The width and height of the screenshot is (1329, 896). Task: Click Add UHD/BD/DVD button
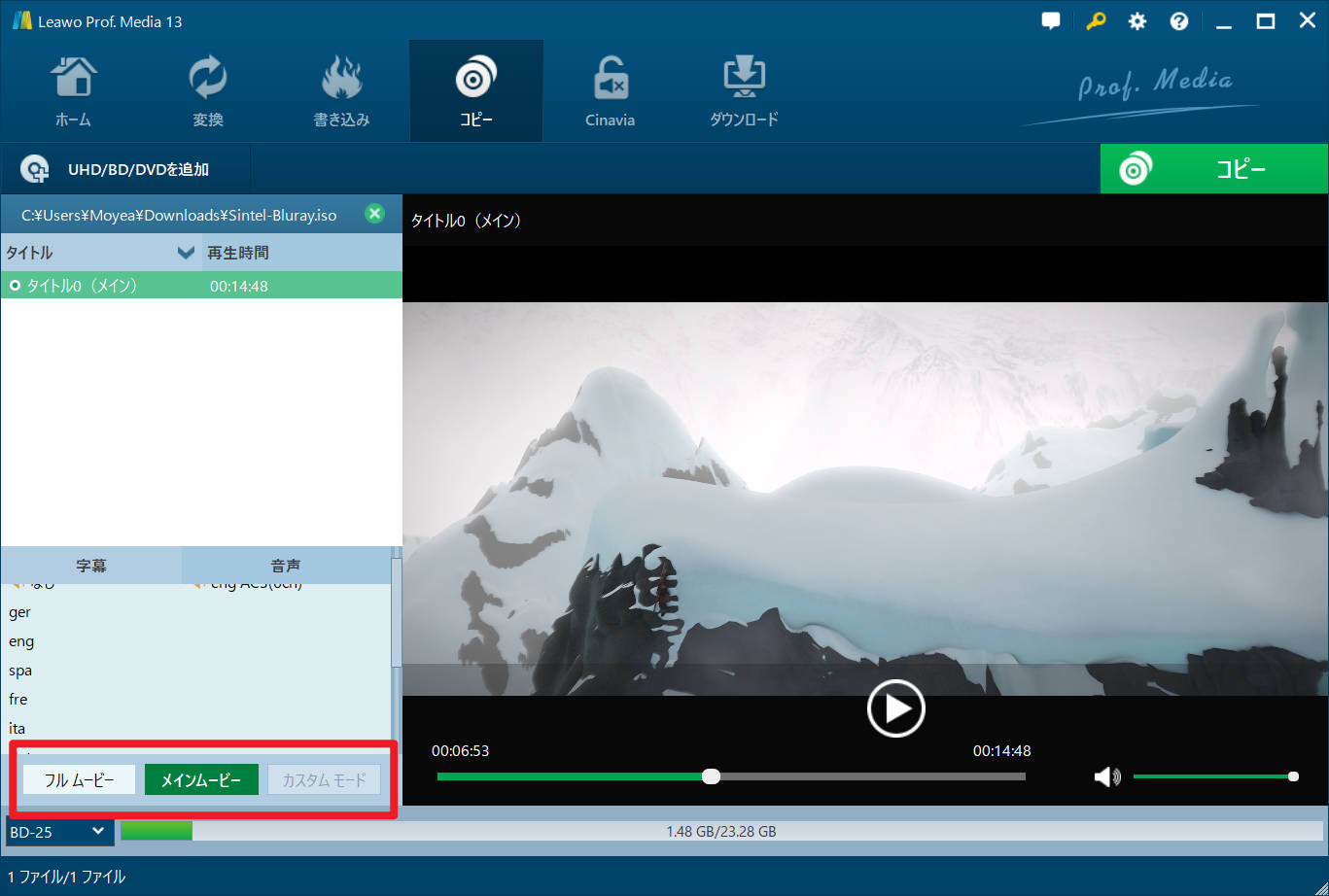(x=124, y=169)
